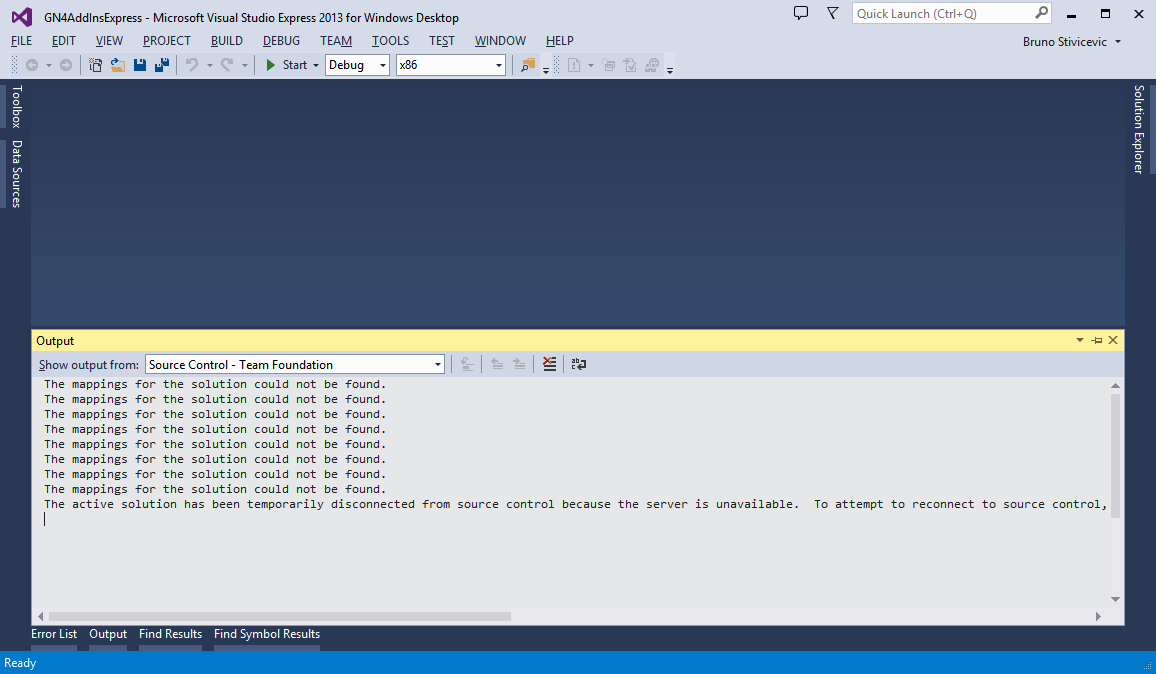Close the Output panel

(x=1113, y=340)
